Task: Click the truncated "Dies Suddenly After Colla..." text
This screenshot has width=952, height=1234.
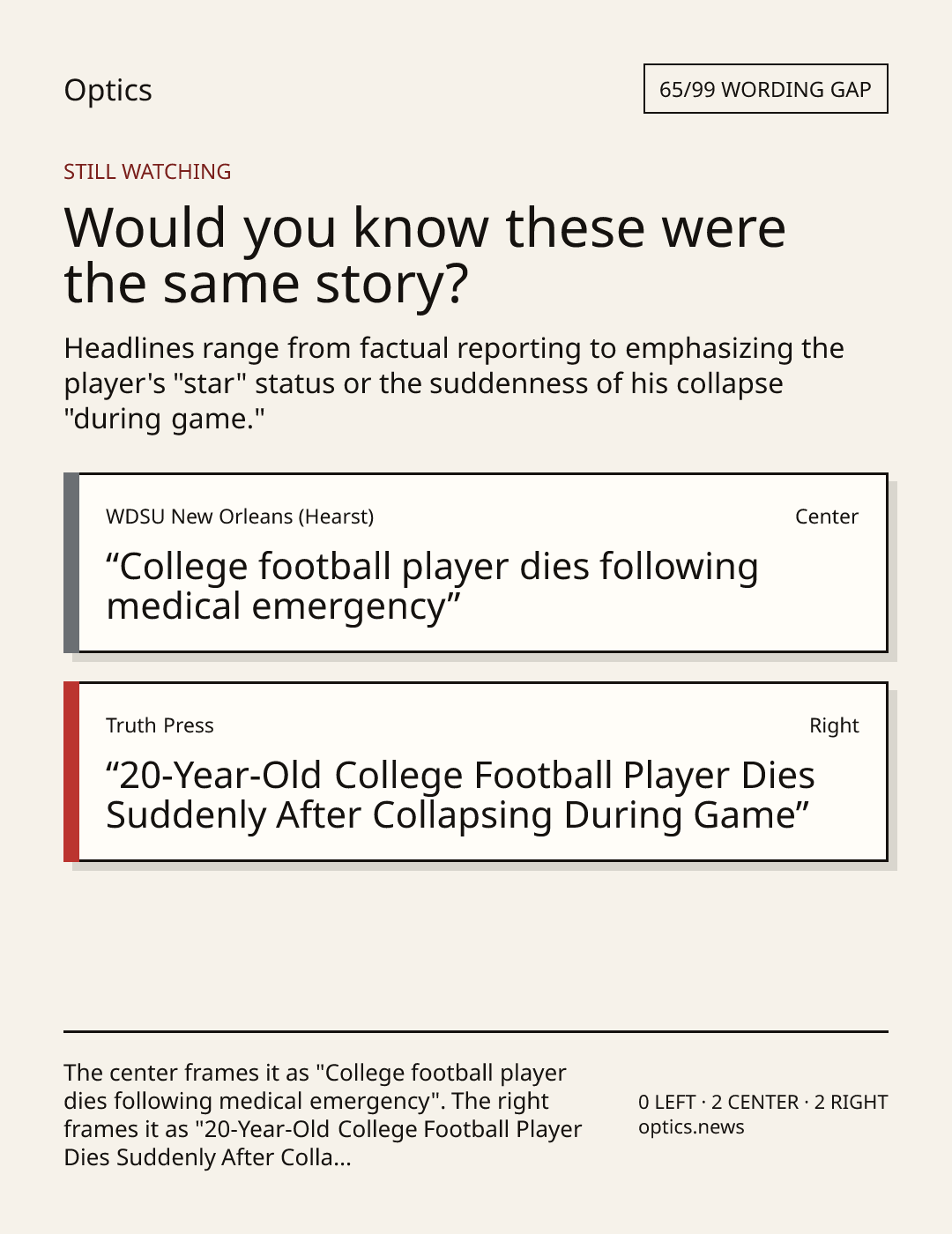Action: (207, 1157)
